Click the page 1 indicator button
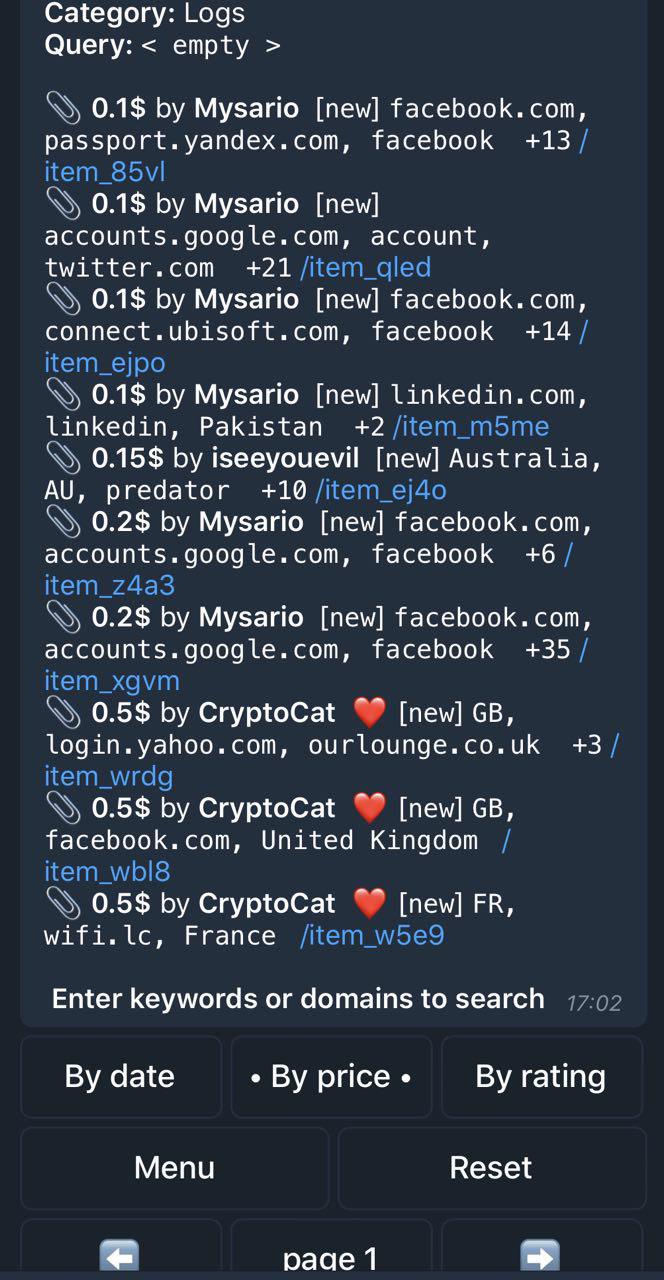Viewport: 664px width, 1280px height. click(331, 1256)
